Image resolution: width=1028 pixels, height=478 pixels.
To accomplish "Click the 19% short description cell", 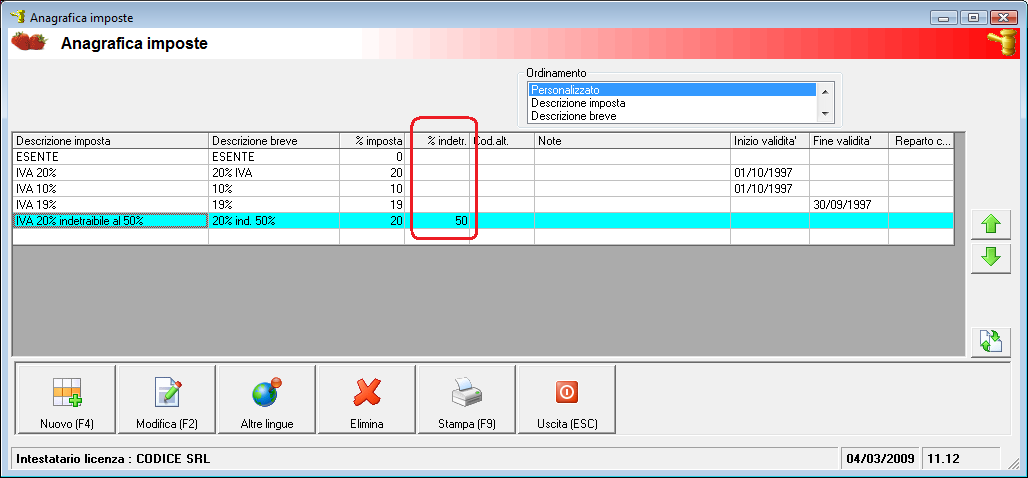I will coord(274,205).
